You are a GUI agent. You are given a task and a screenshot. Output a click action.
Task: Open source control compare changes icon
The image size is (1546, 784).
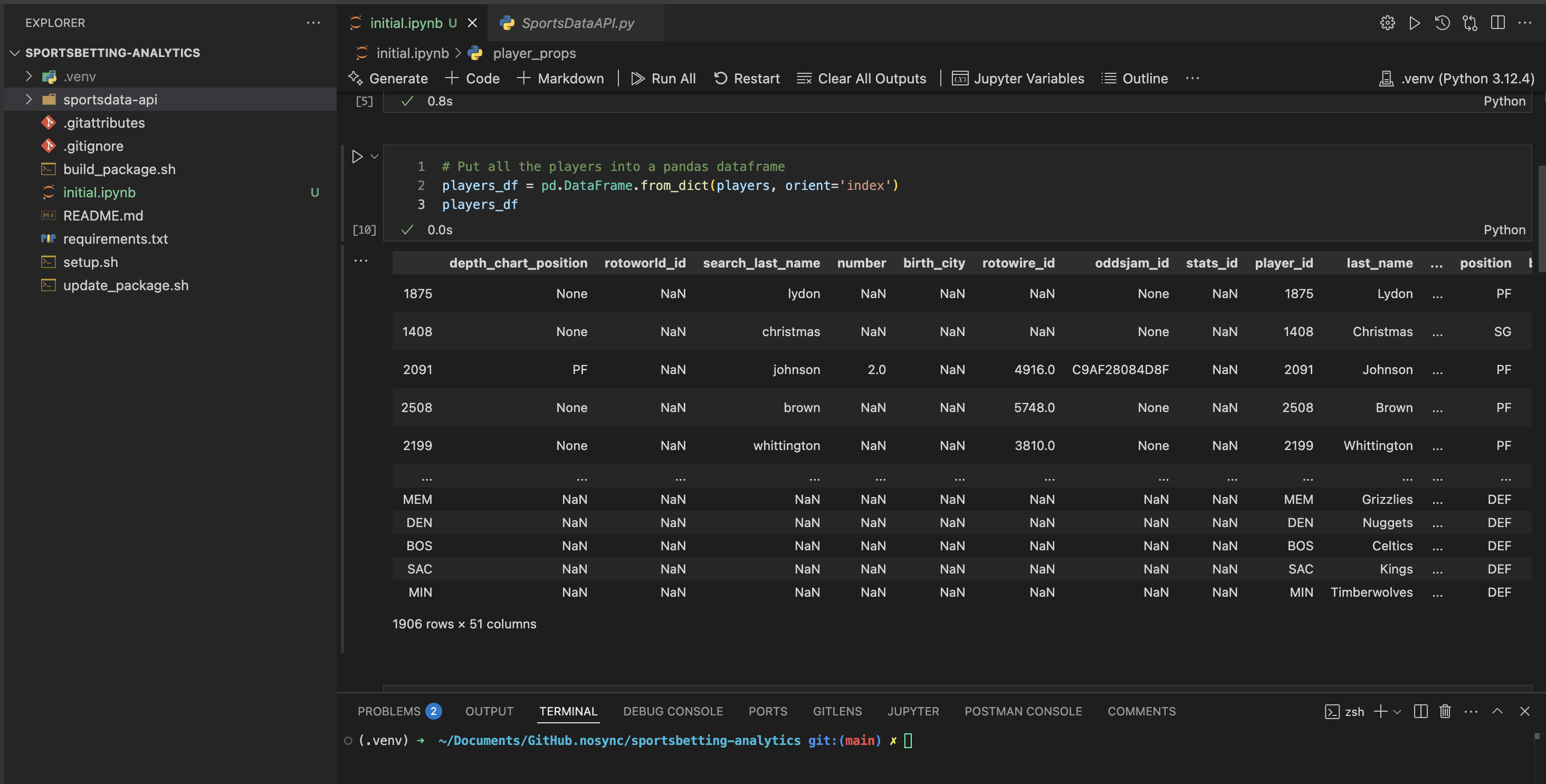coord(1470,23)
